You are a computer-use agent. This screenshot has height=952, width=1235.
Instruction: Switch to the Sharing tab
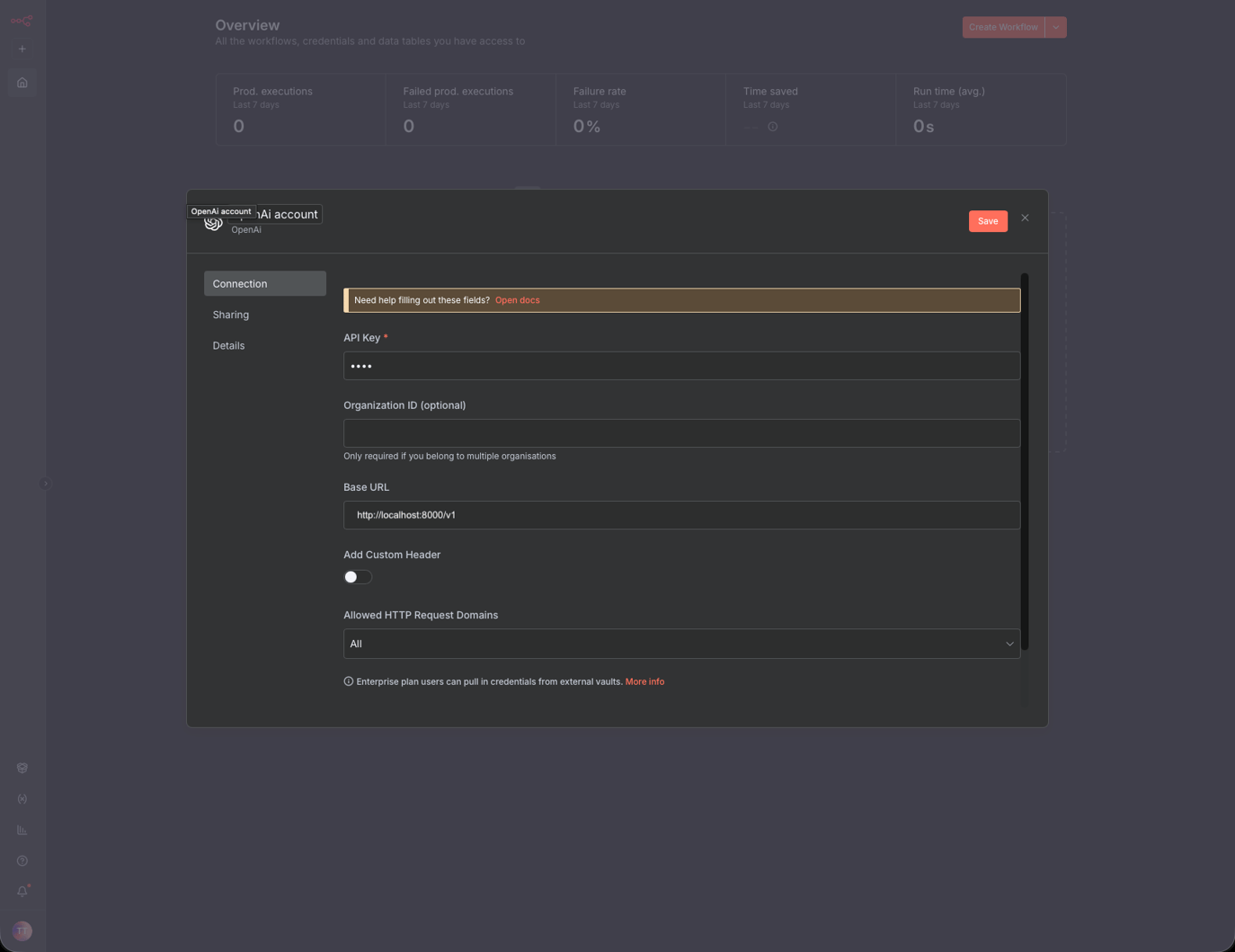[231, 314]
